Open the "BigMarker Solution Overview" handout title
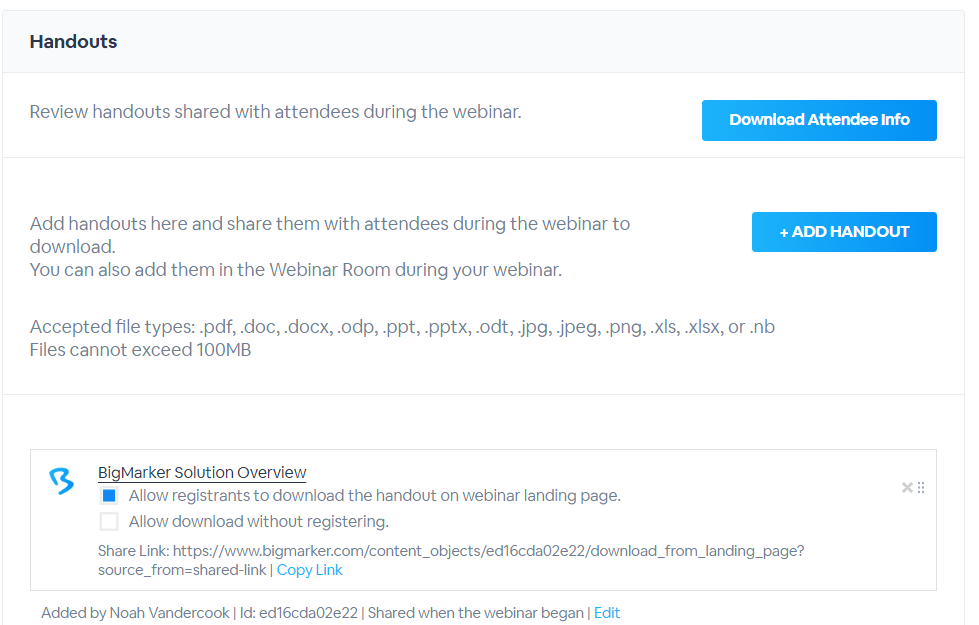The height and width of the screenshot is (625, 979). tap(203, 472)
